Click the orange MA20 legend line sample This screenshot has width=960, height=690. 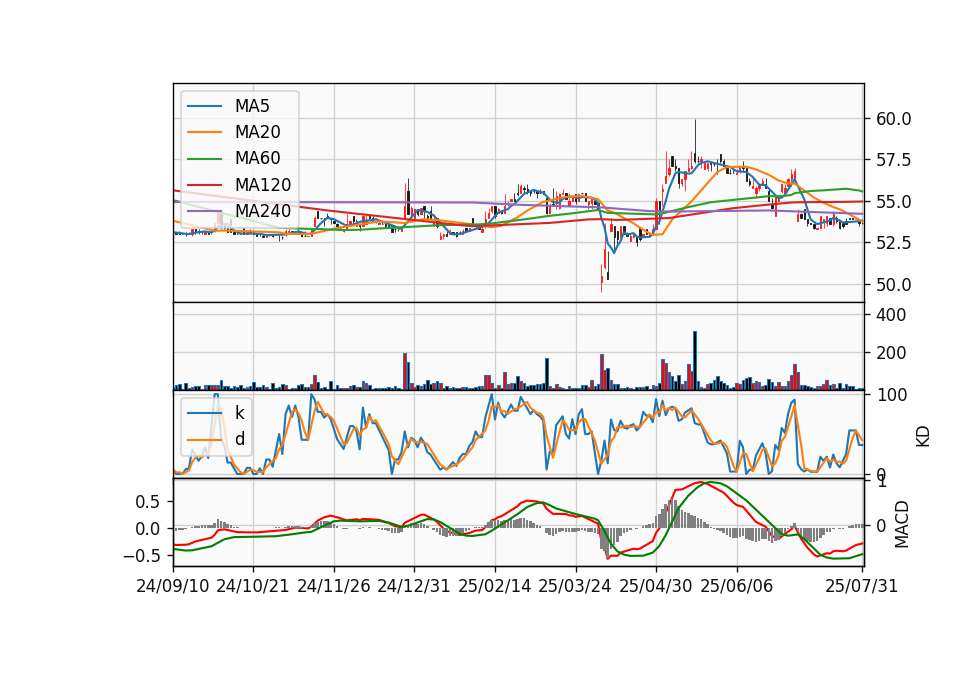pyautogui.click(x=204, y=132)
